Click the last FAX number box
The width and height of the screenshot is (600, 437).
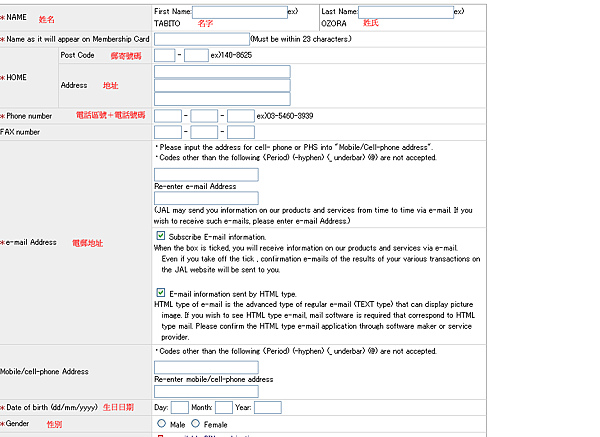click(x=241, y=132)
